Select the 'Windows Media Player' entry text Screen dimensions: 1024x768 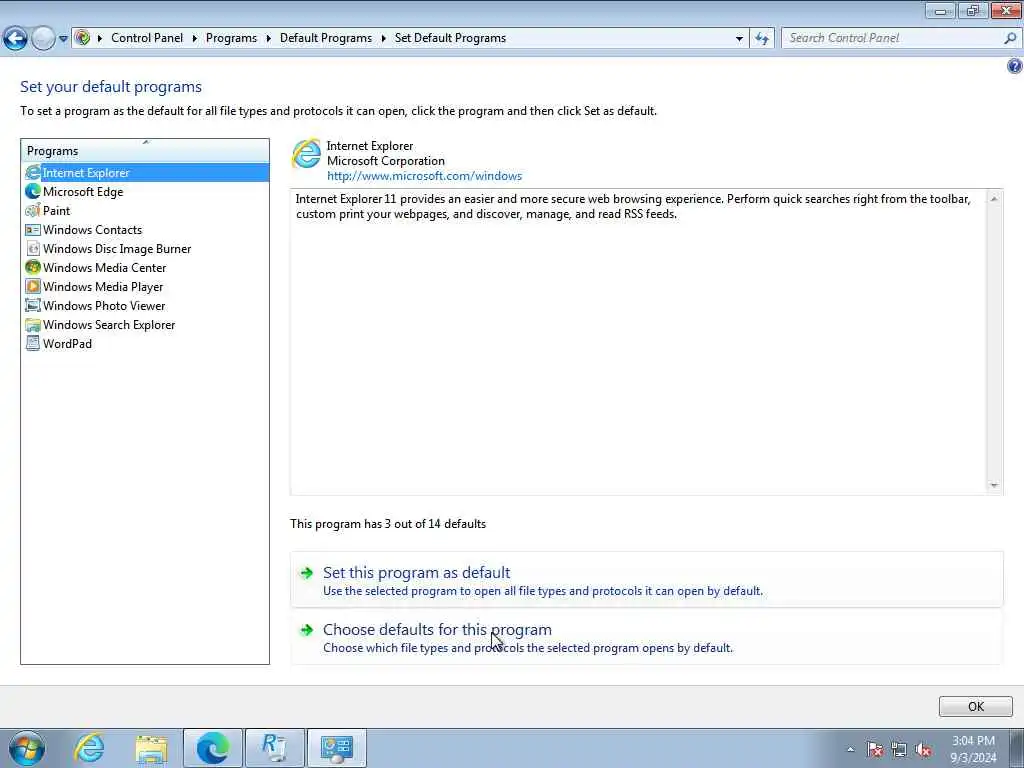(x=103, y=286)
